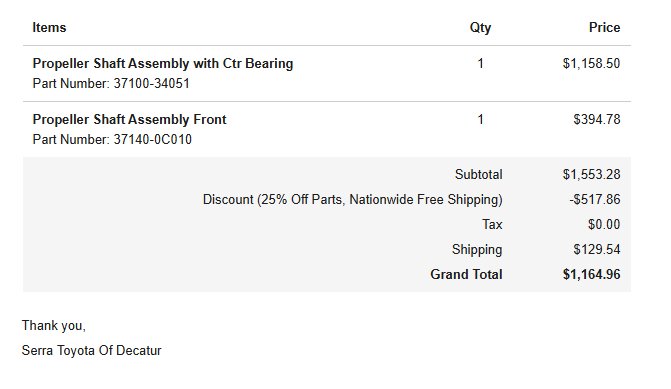
Task: Click the Shipping label
Action: point(477,249)
